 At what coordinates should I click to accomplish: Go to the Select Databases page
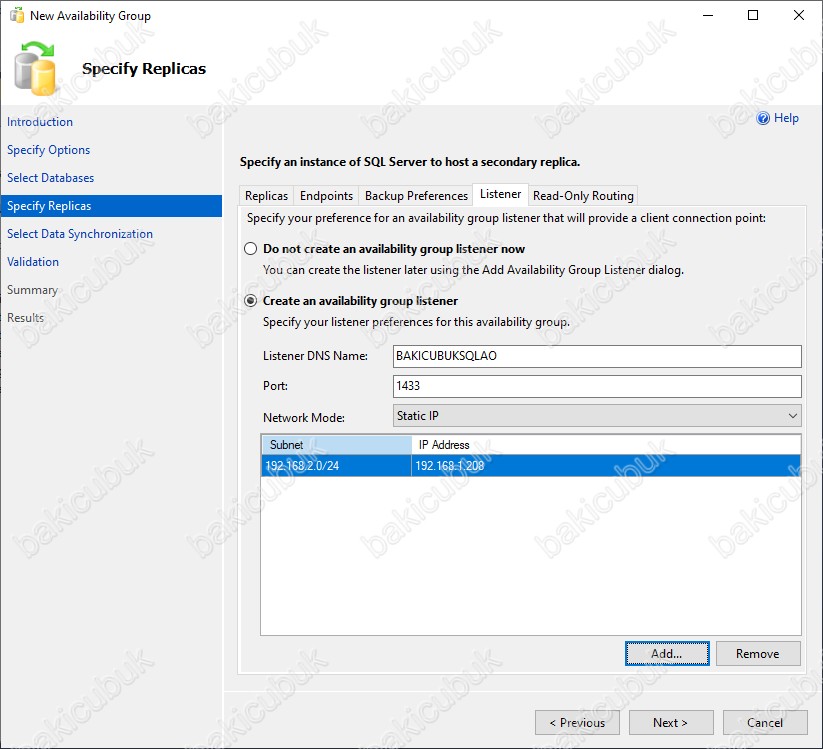point(51,178)
